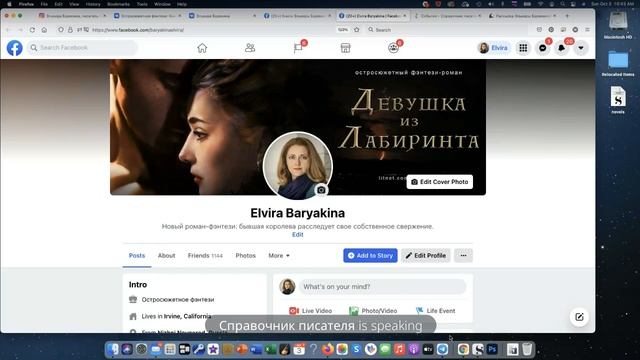Open Word in the Dock
This screenshot has width=640, height=360.
(x=256, y=349)
